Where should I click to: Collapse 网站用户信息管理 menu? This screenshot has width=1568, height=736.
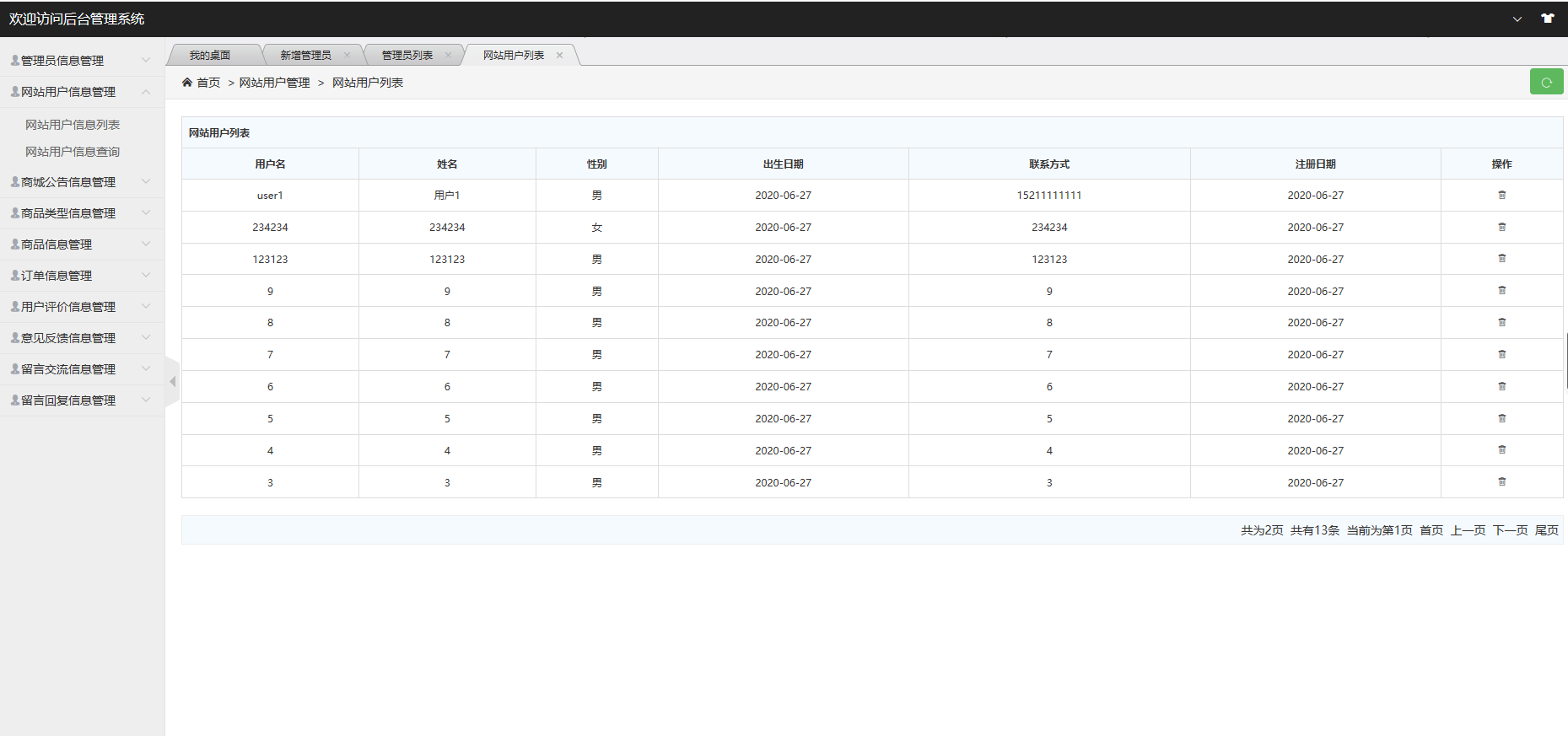(x=82, y=92)
